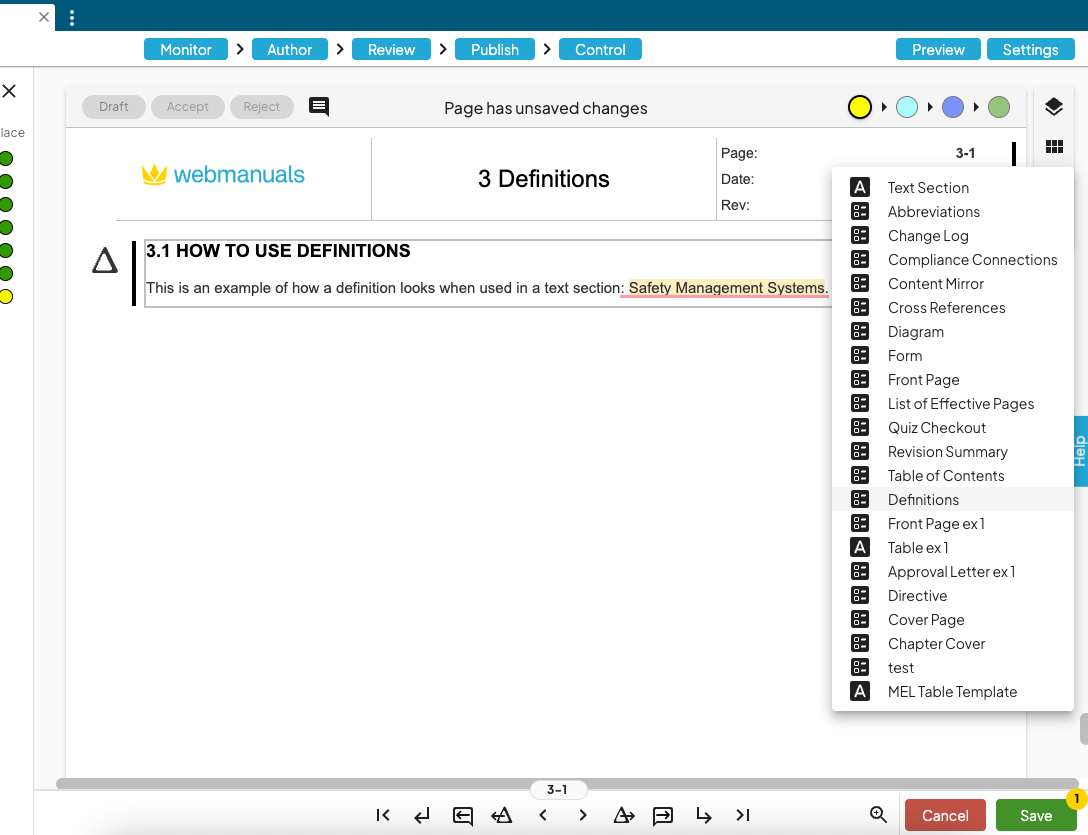Go to the Monitor stage
Screen dimensions: 1088x835
pyautogui.click(x=186, y=49)
